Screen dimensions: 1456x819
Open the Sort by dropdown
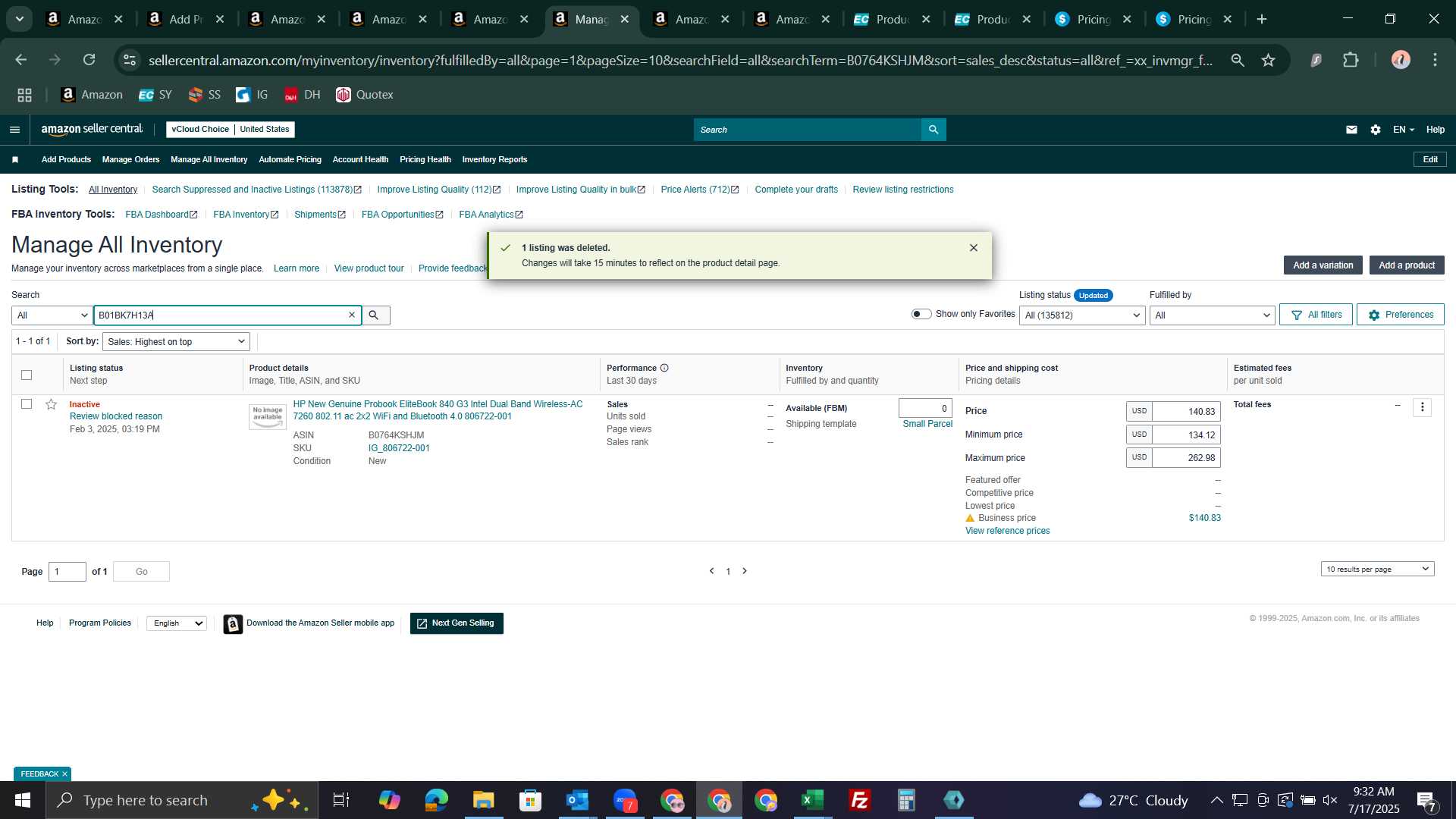click(176, 342)
